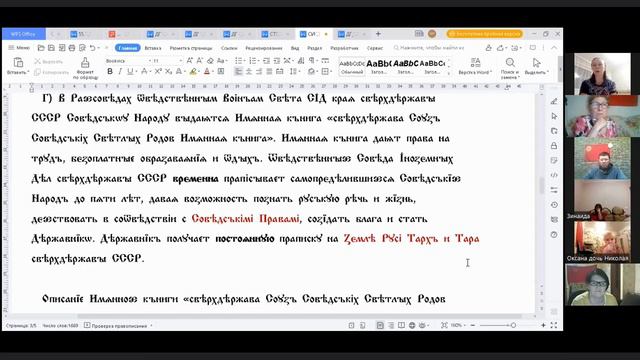Click the text highlight color swatch

click(x=193, y=71)
